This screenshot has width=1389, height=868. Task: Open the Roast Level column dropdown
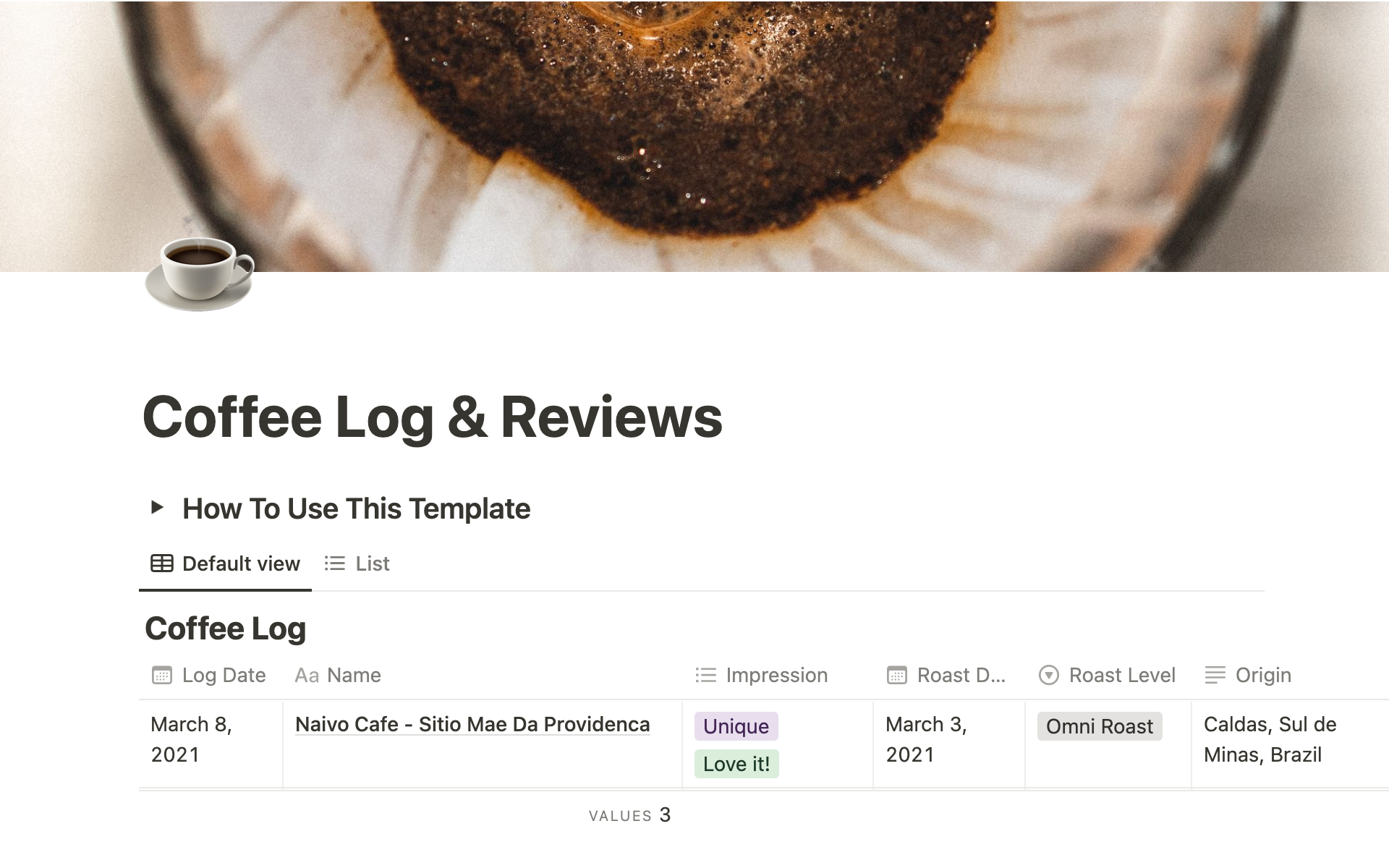pyautogui.click(x=1107, y=674)
